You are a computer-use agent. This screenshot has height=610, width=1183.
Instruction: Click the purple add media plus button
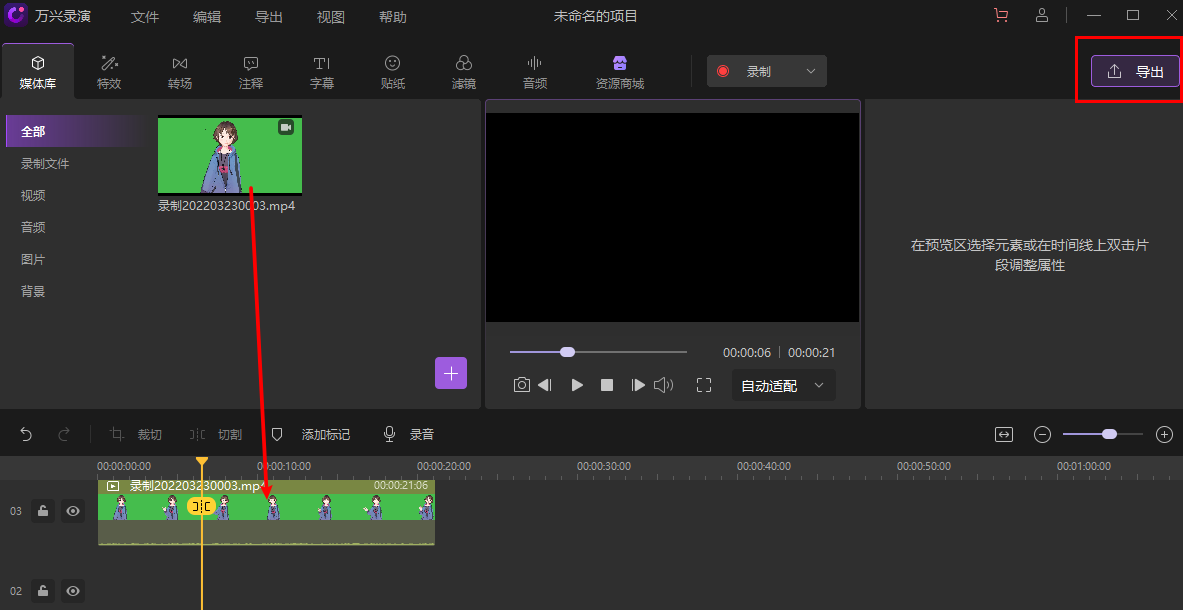[451, 373]
